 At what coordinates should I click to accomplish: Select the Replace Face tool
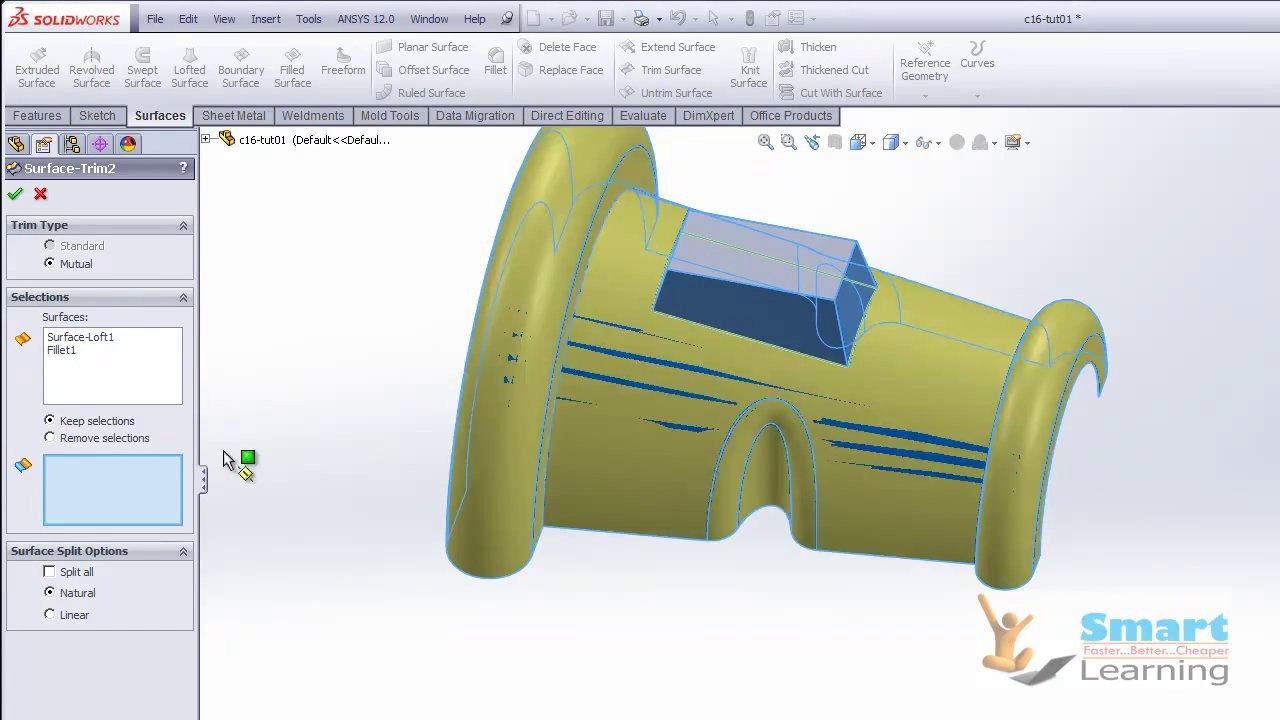(560, 70)
